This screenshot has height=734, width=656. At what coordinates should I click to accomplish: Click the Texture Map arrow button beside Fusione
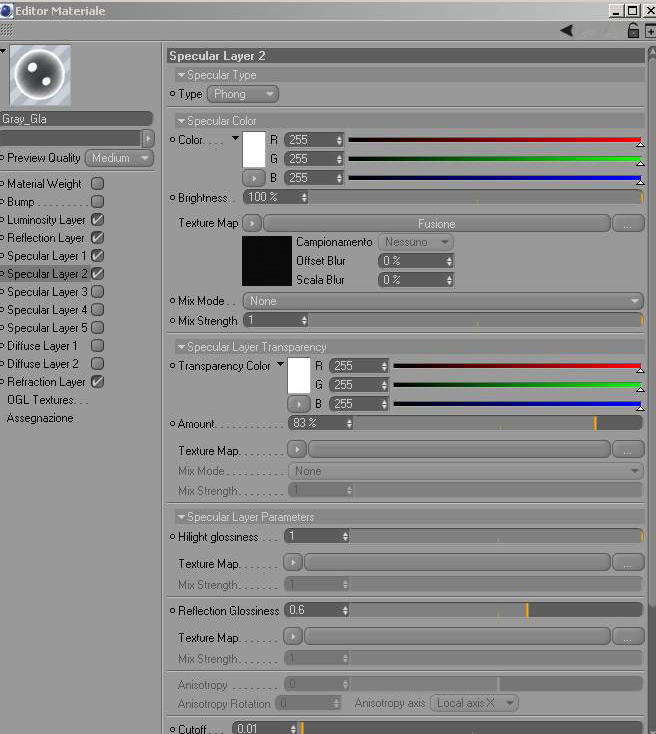(x=252, y=223)
